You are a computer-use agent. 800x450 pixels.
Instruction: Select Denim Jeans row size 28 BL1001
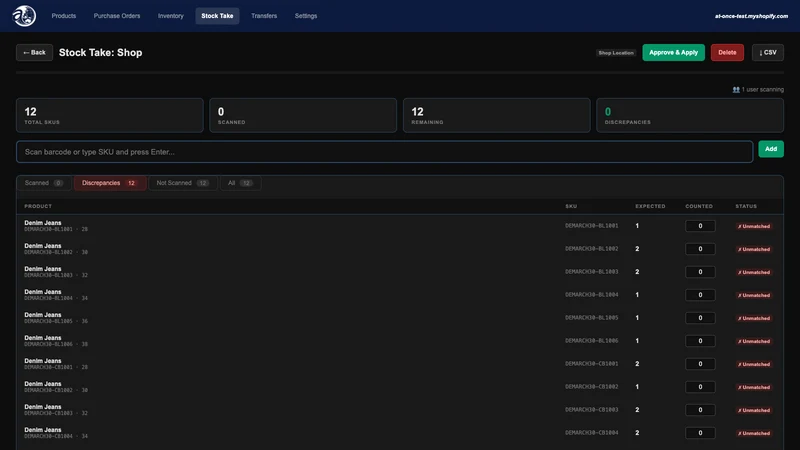[x=400, y=226]
